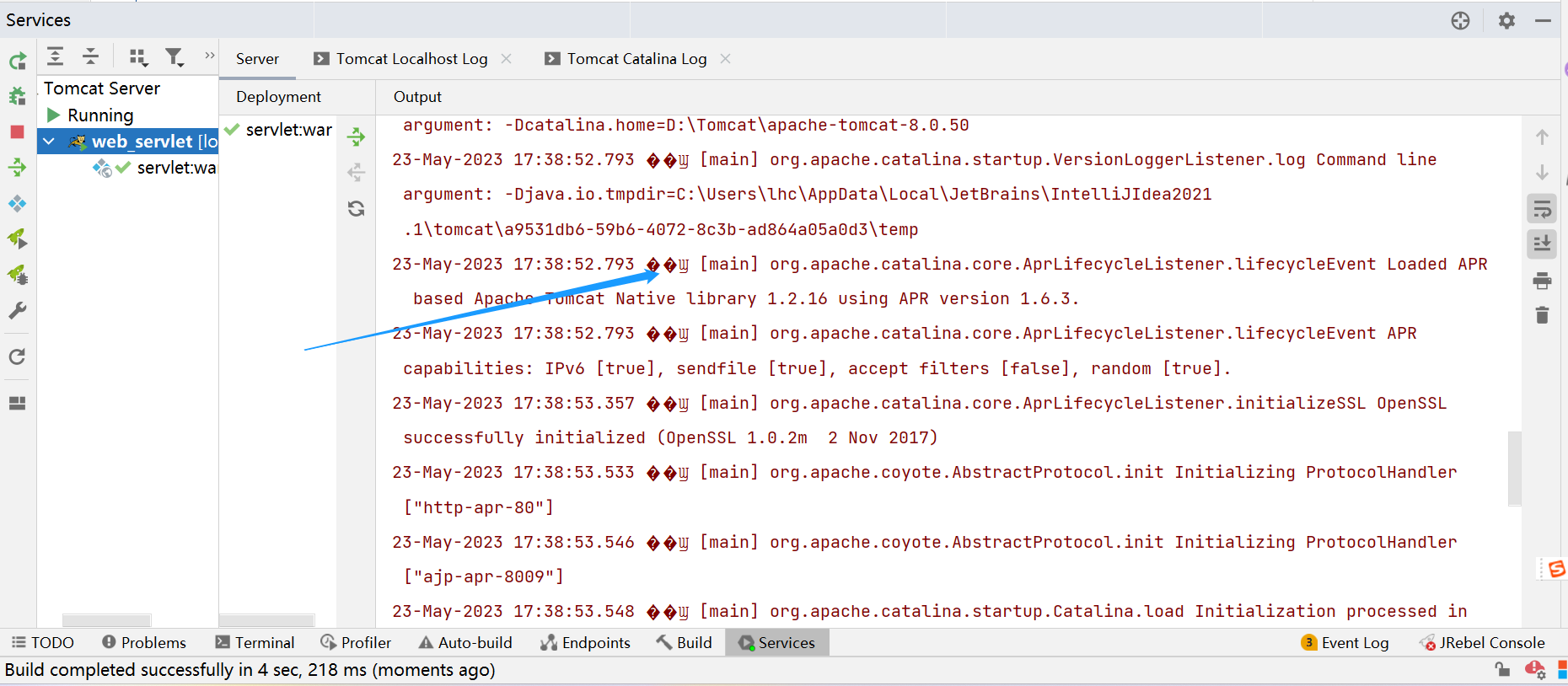Click the Output panel header
The image size is (1568, 686).
click(417, 97)
